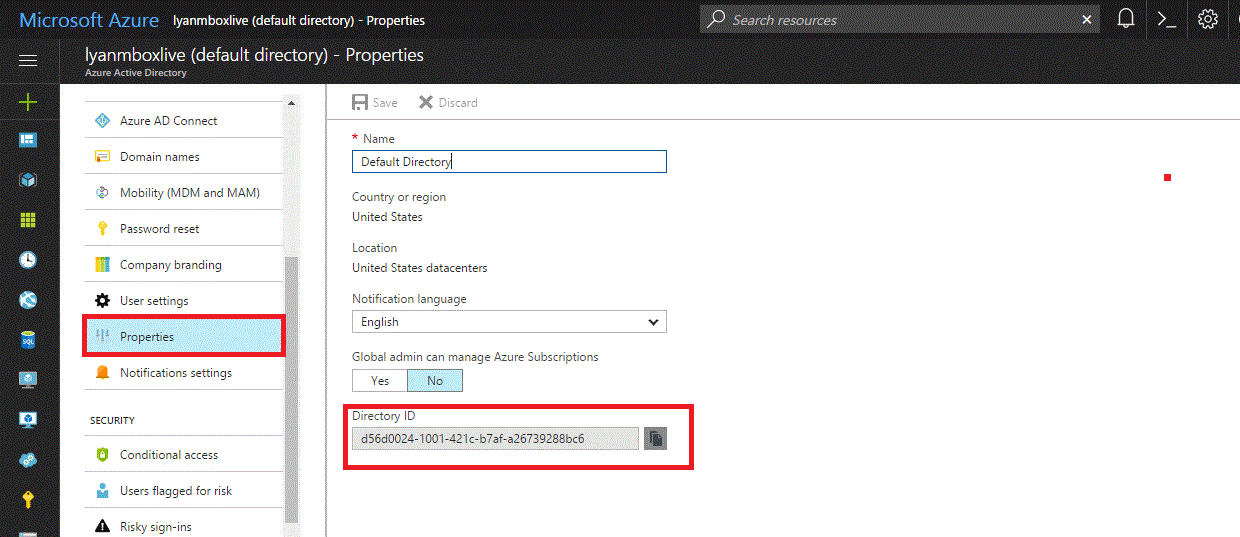
Task: Click the green plus create resource icon
Action: click(28, 102)
